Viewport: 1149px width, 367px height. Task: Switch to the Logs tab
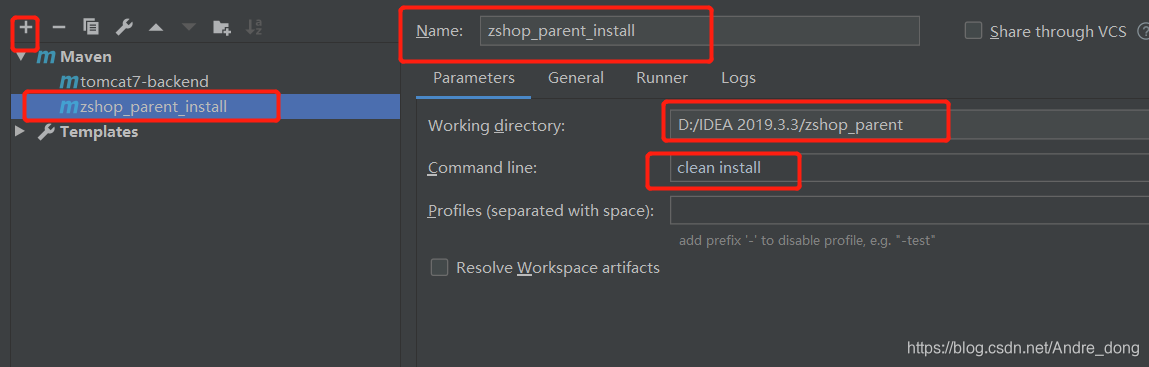738,78
